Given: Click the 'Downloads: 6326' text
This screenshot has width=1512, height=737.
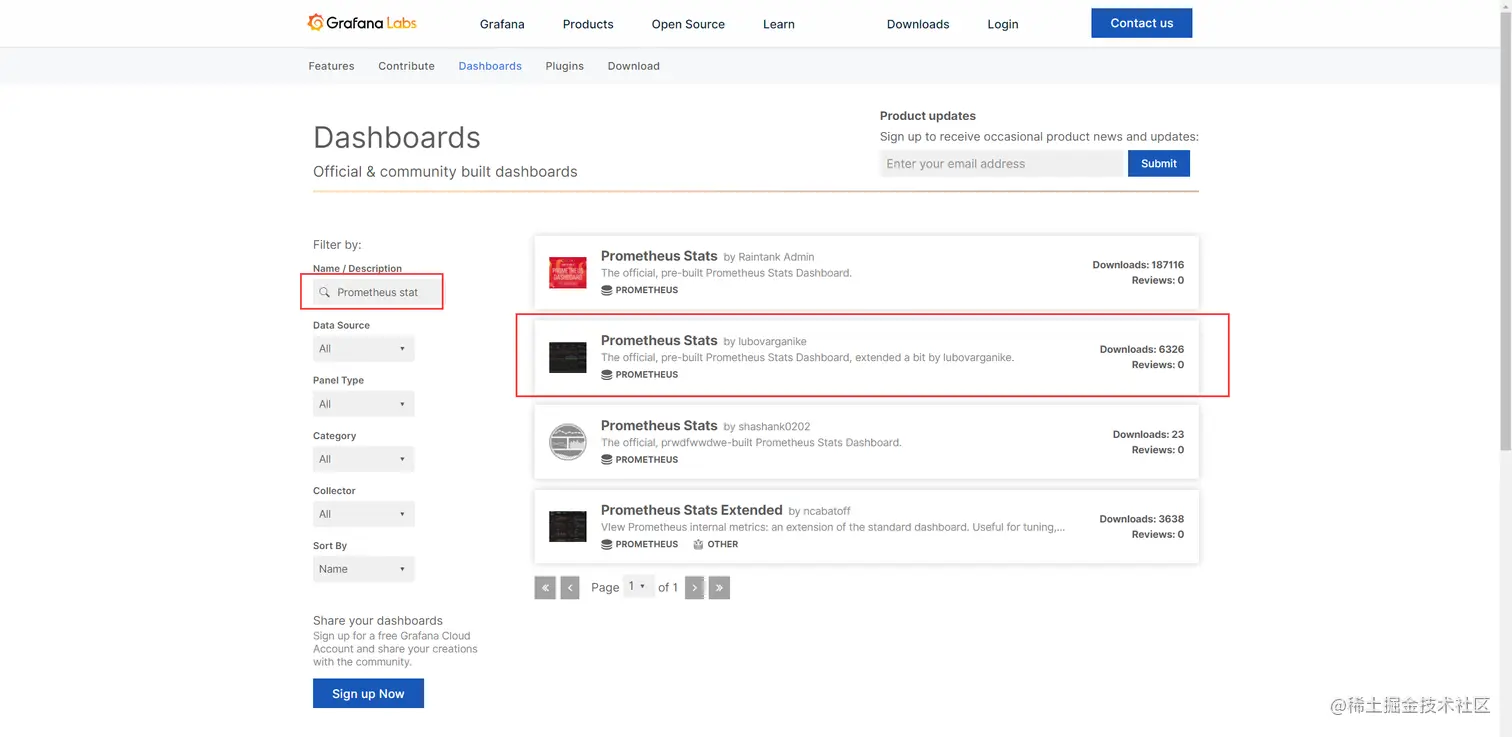Looking at the screenshot, I should (1142, 349).
